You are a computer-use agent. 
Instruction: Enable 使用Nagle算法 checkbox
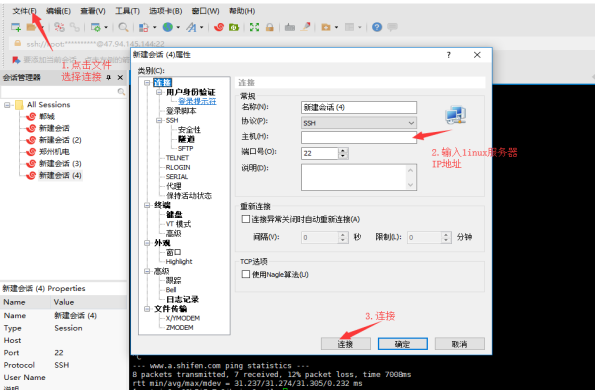pos(246,274)
